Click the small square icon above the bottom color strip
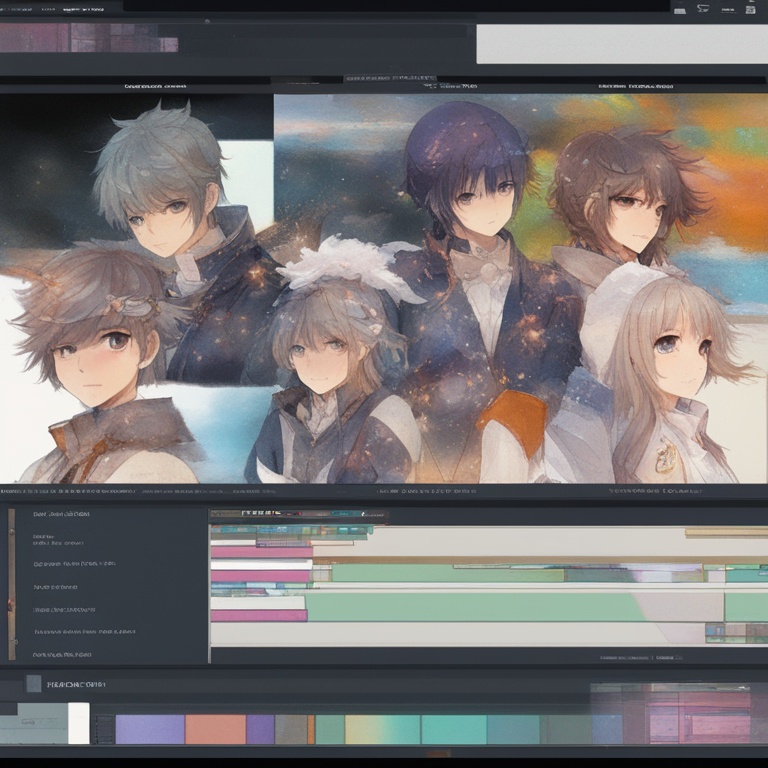Image resolution: width=768 pixels, height=768 pixels. [x=34, y=684]
